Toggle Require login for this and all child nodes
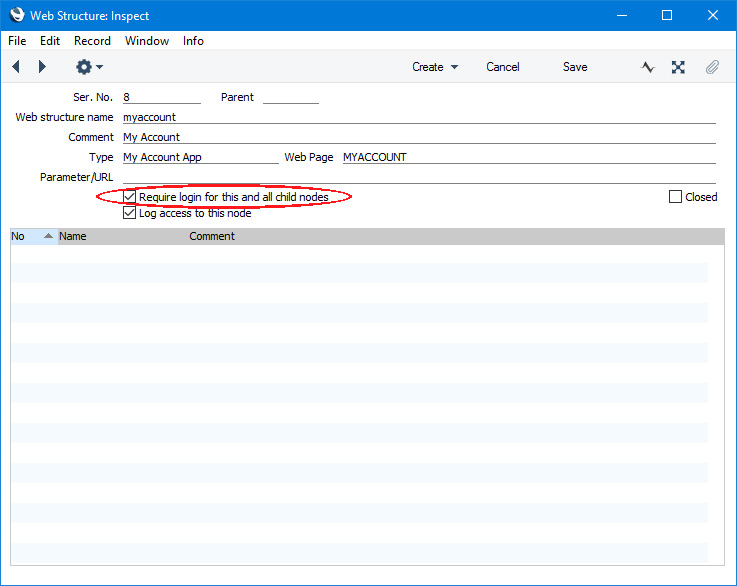Screen dimensions: 737x586 pos(129,196)
